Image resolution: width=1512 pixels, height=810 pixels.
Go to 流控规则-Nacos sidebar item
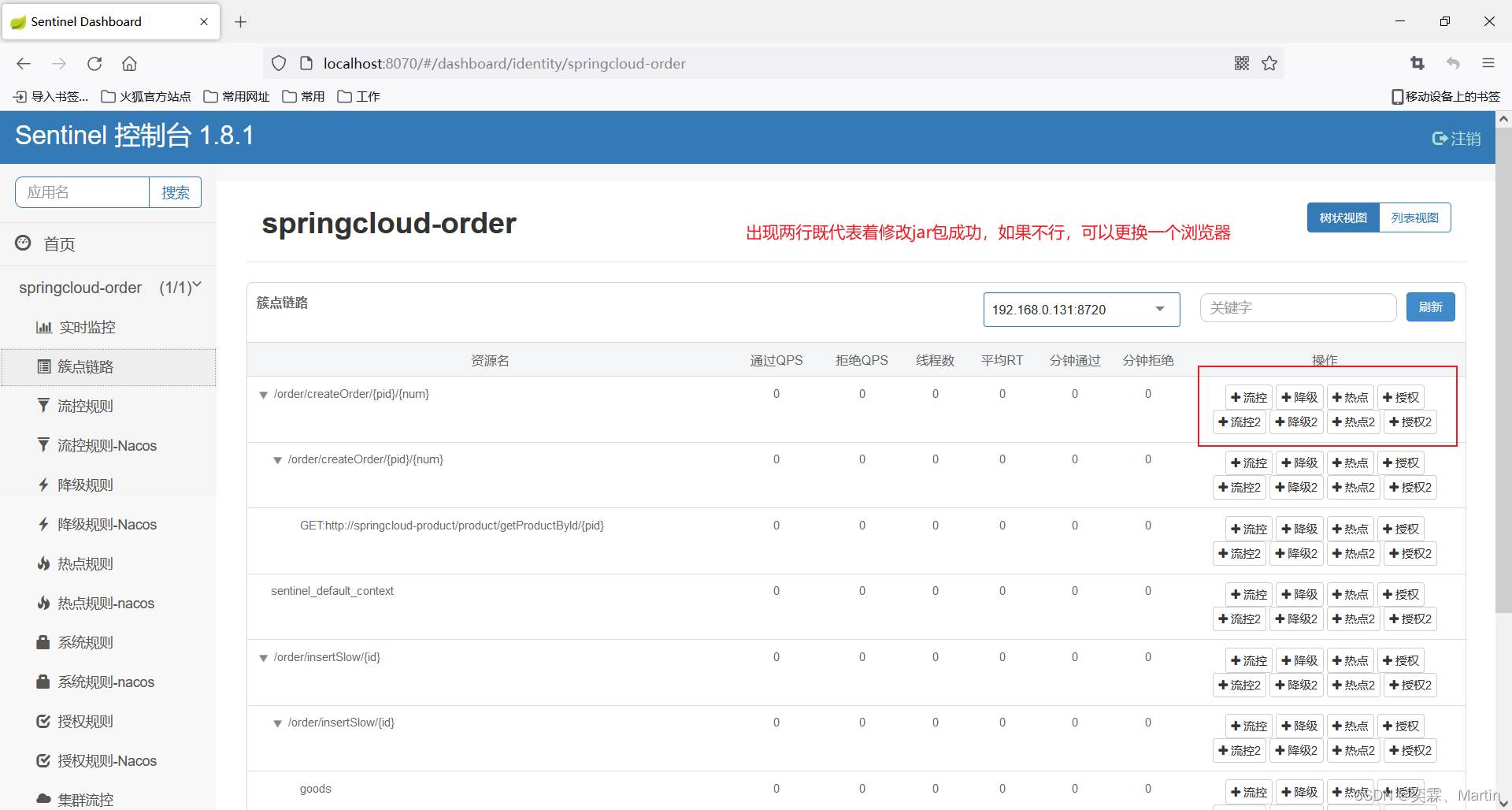click(106, 445)
